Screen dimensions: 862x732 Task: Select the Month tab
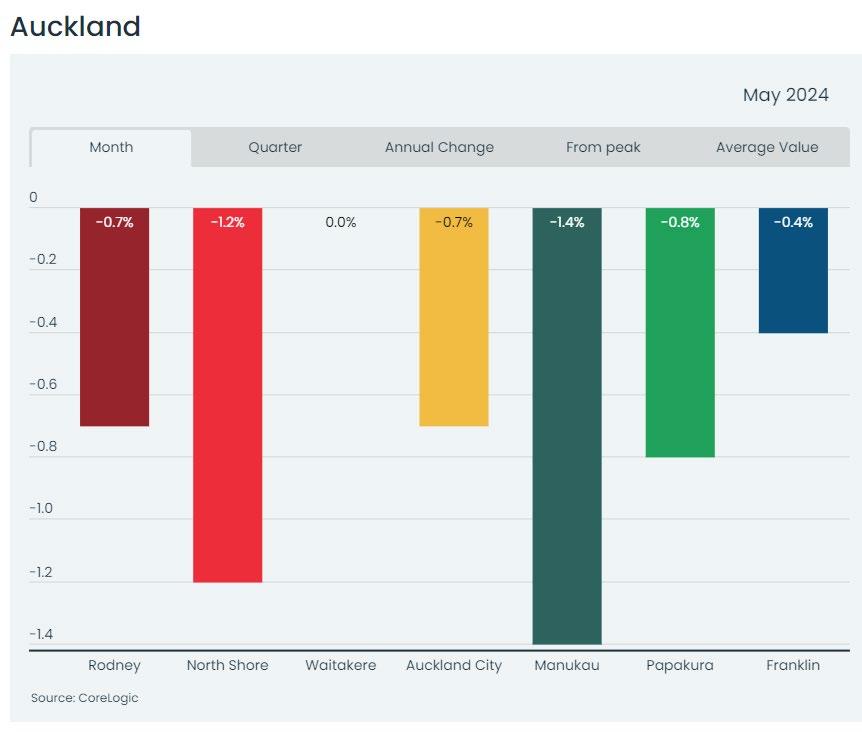111,147
